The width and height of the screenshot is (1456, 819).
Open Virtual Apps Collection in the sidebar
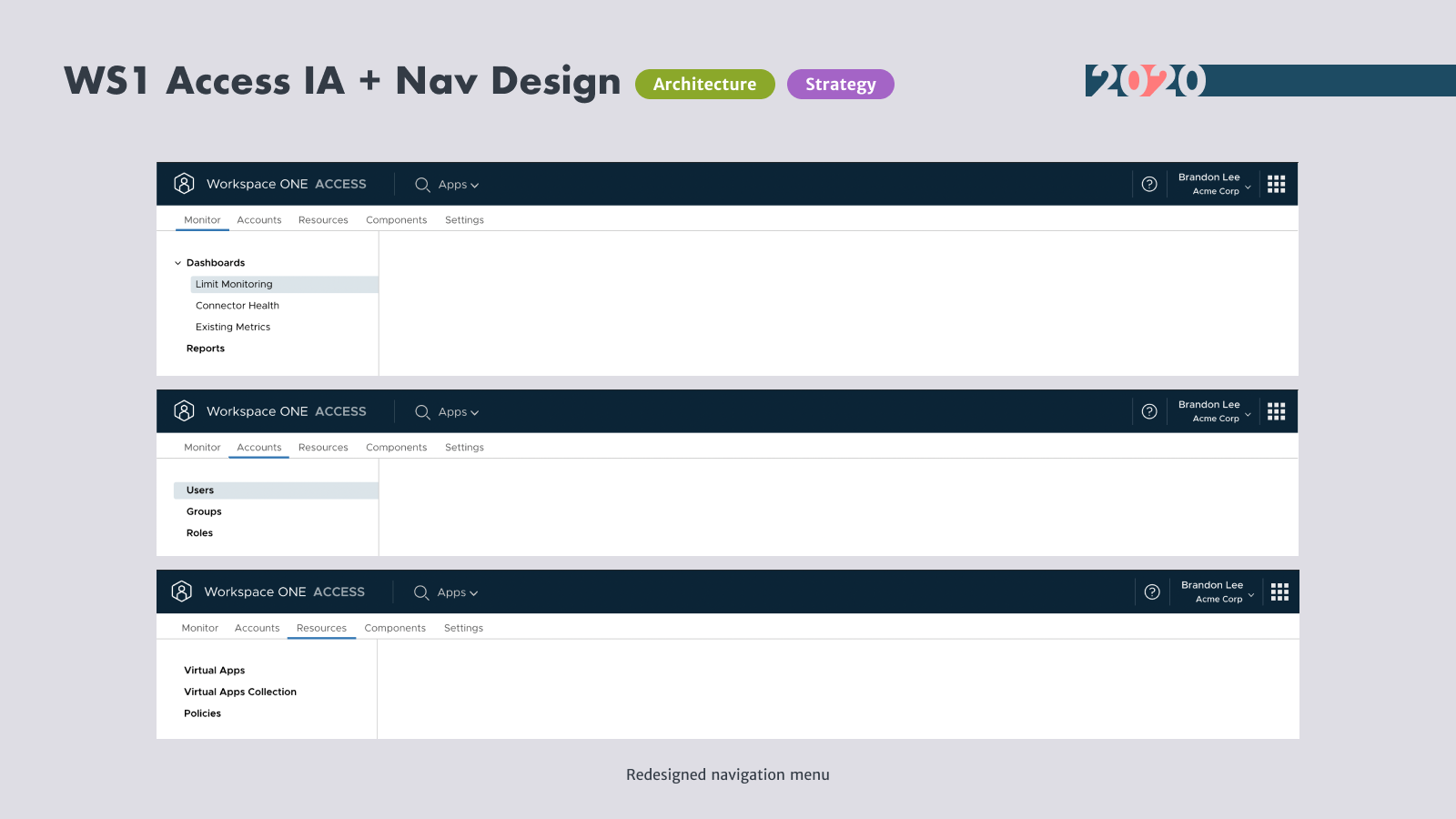[x=240, y=692]
